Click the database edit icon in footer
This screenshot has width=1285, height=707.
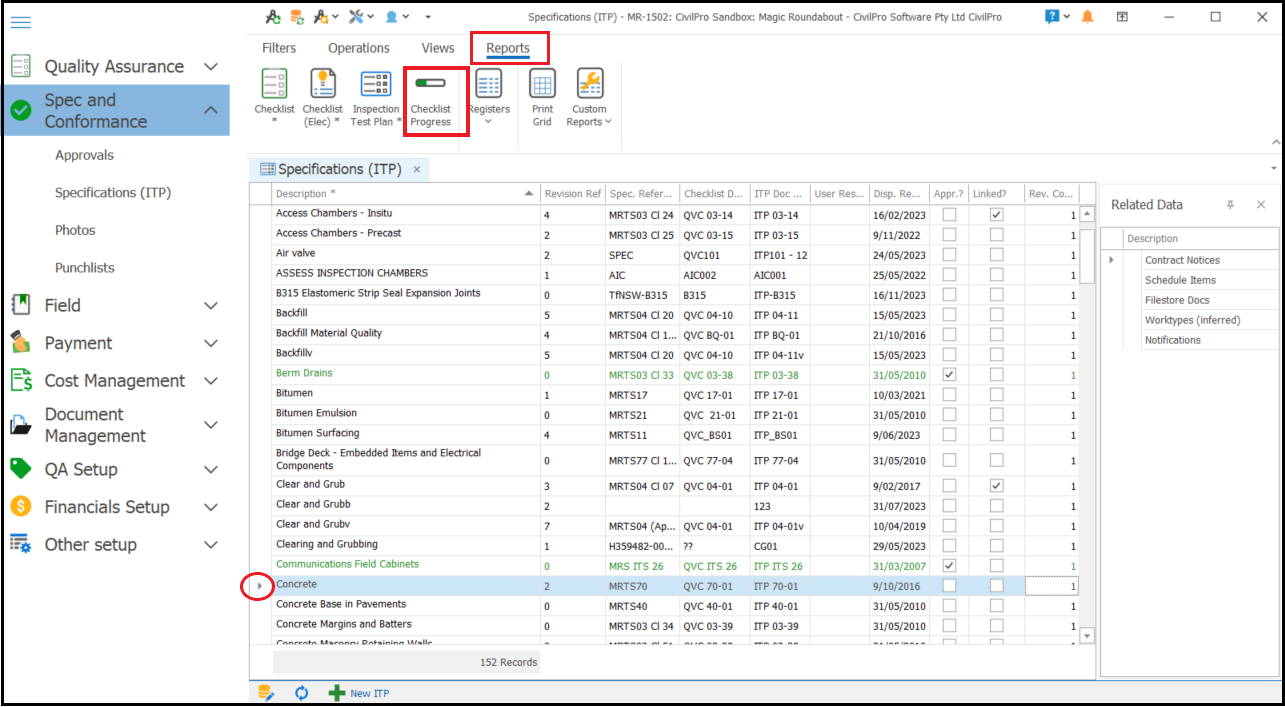click(266, 692)
